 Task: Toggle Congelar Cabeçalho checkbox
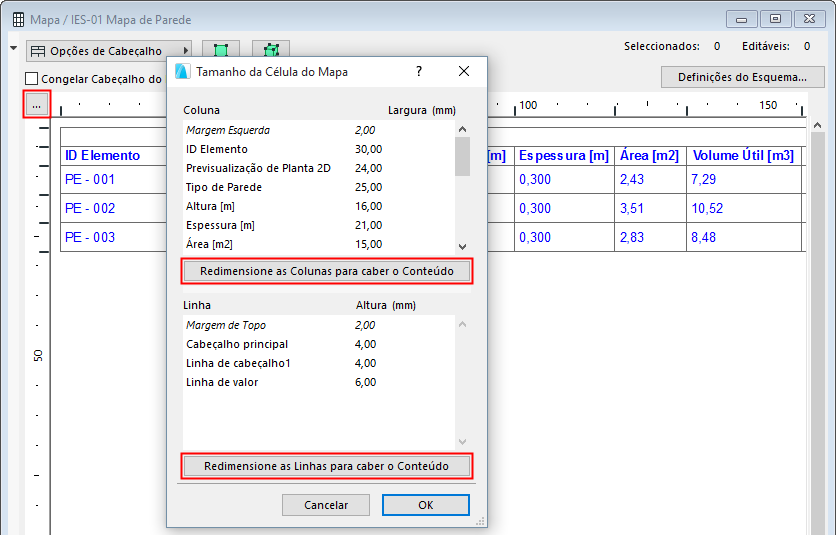pos(31,78)
